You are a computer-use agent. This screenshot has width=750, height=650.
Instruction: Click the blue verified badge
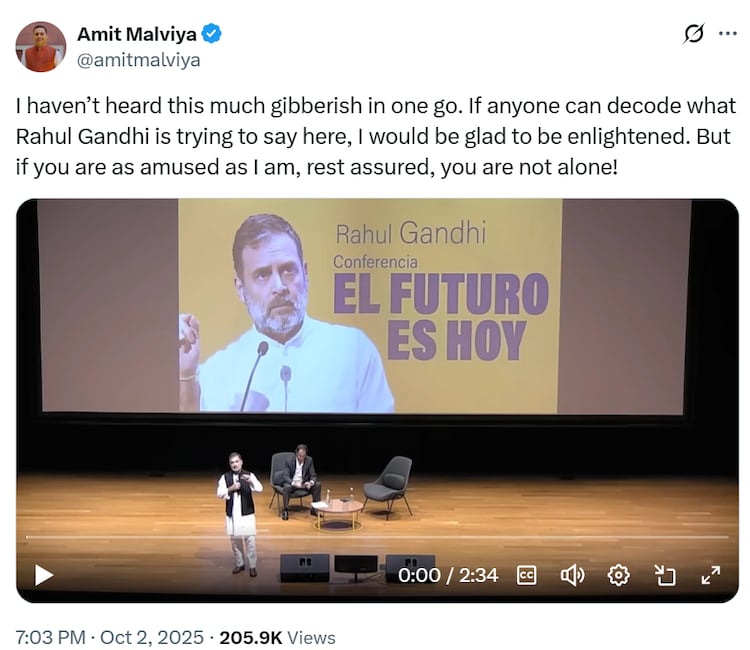(212, 35)
